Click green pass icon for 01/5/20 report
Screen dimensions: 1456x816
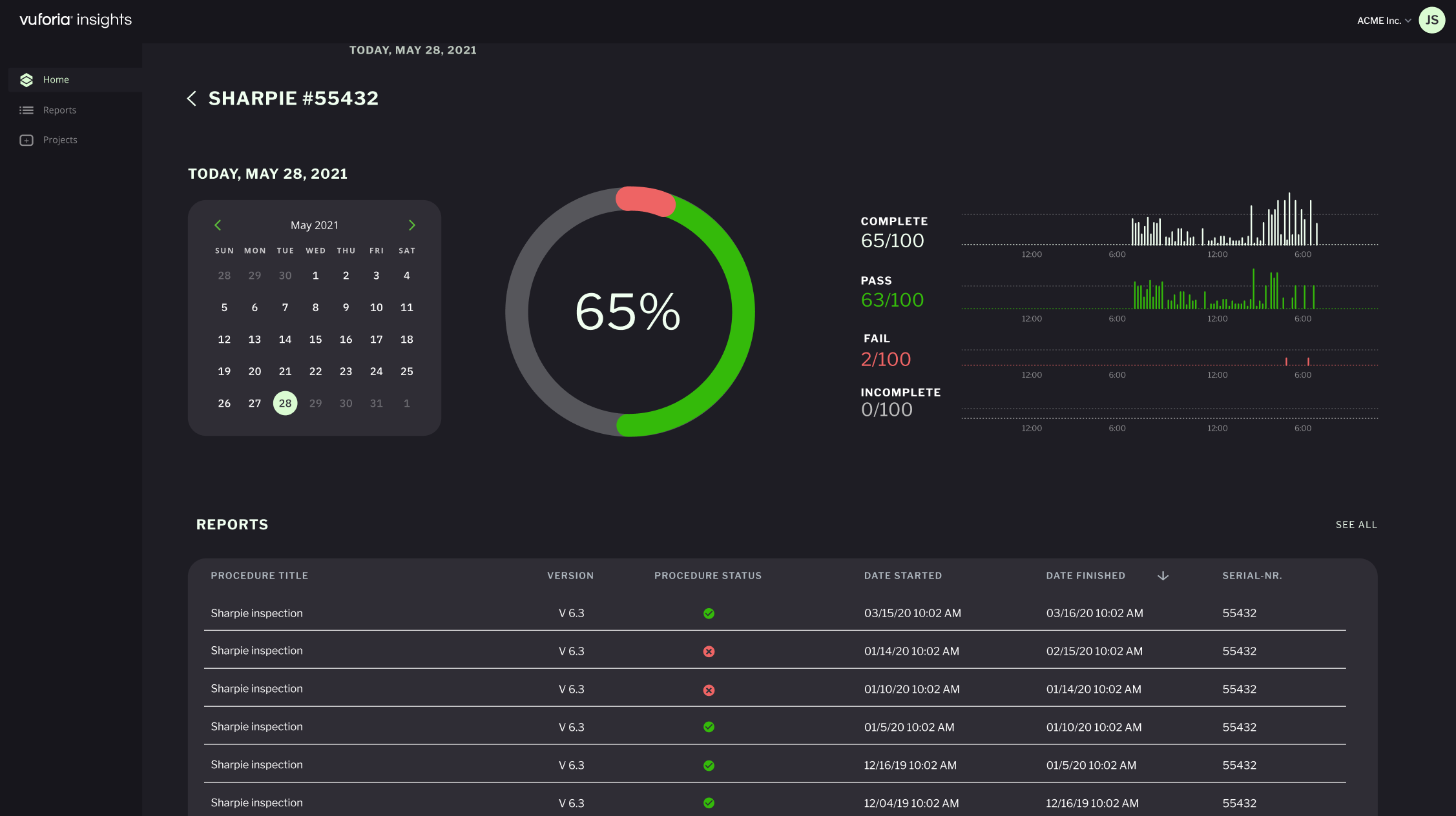709,727
